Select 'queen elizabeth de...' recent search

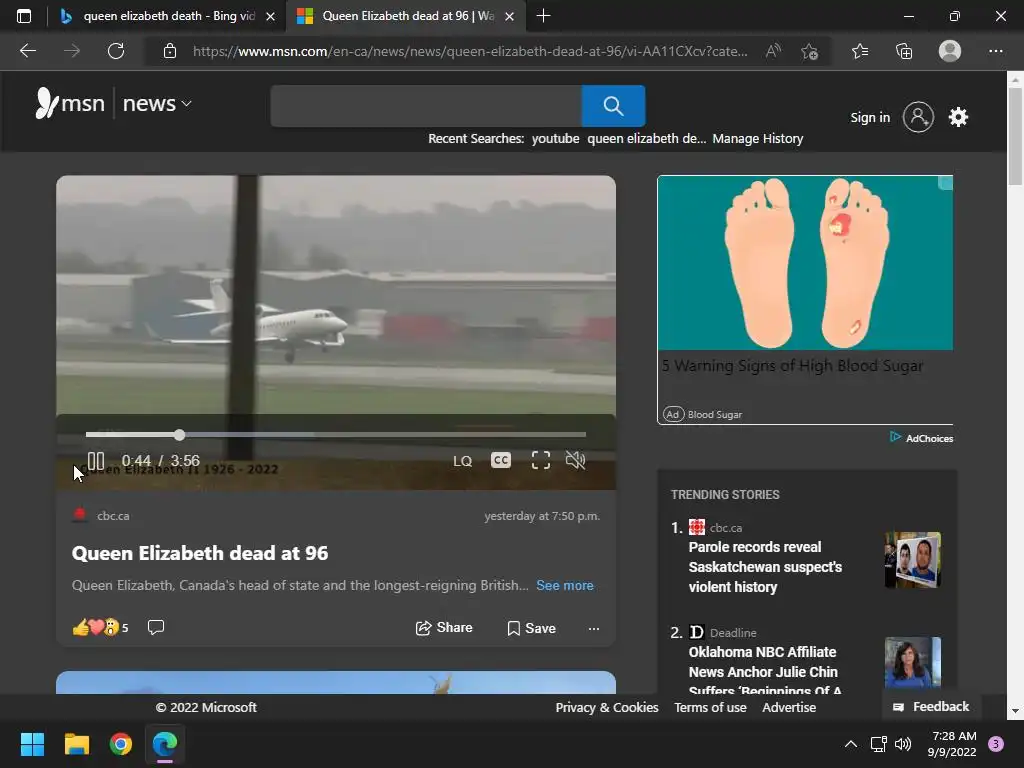647,138
